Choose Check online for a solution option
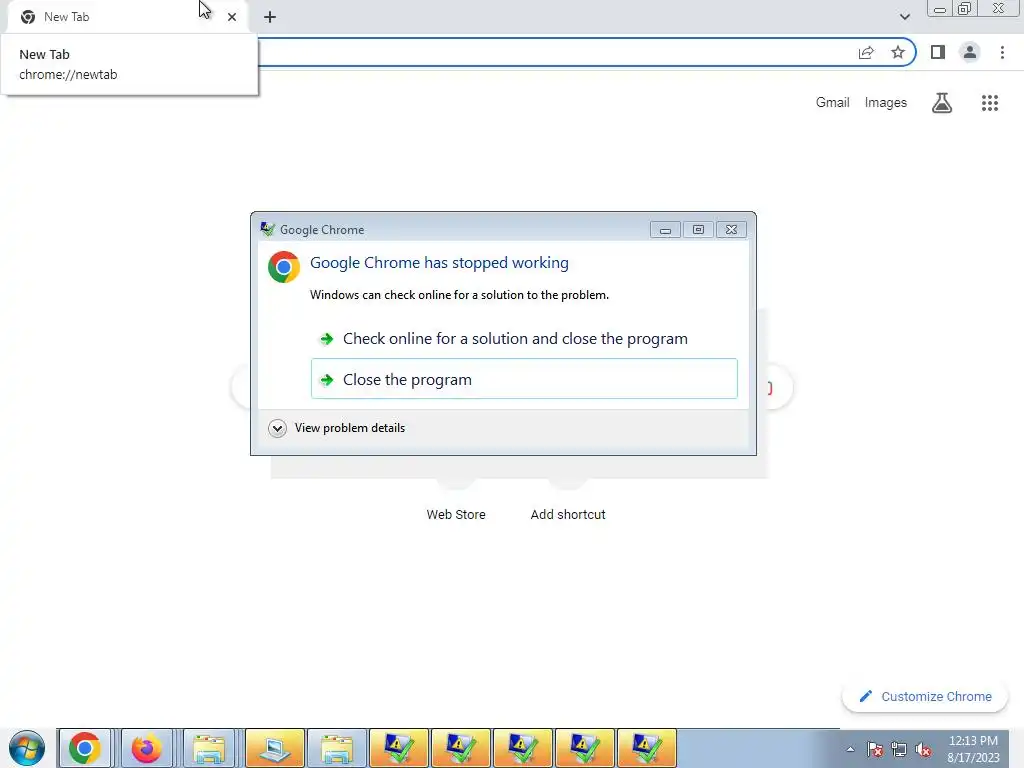 [x=524, y=338]
